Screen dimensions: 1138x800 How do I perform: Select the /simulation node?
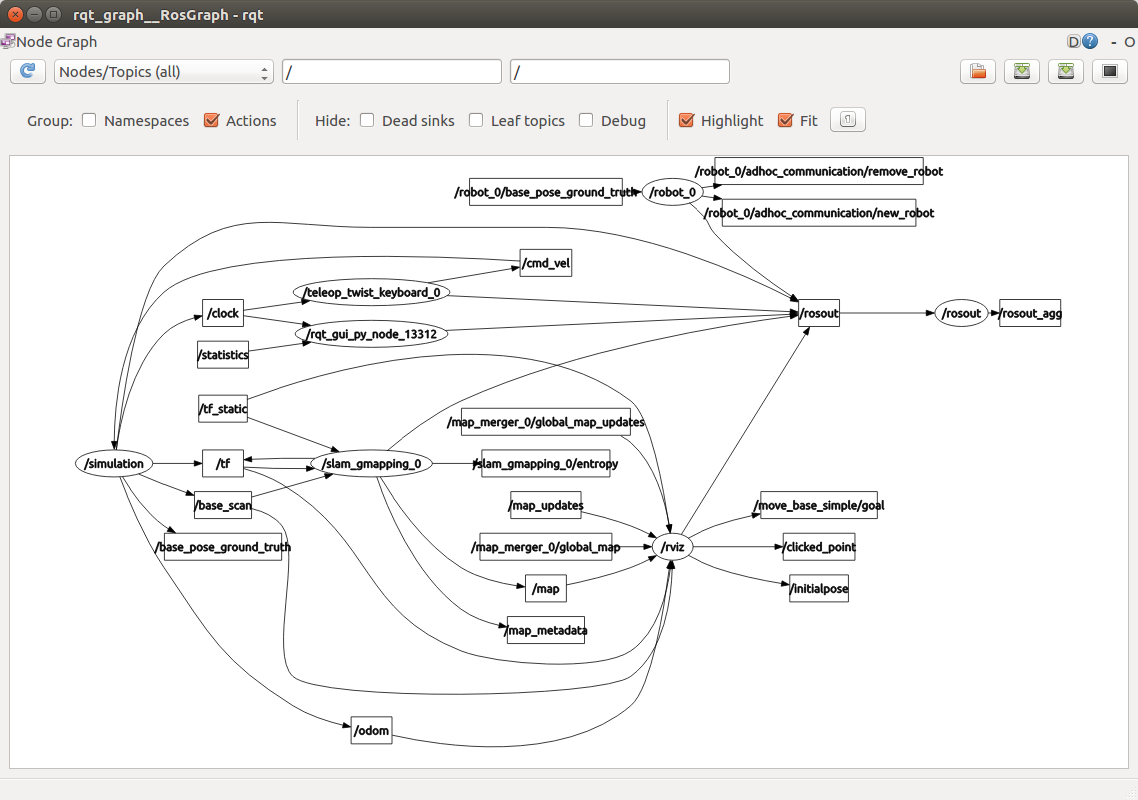pyautogui.click(x=114, y=463)
